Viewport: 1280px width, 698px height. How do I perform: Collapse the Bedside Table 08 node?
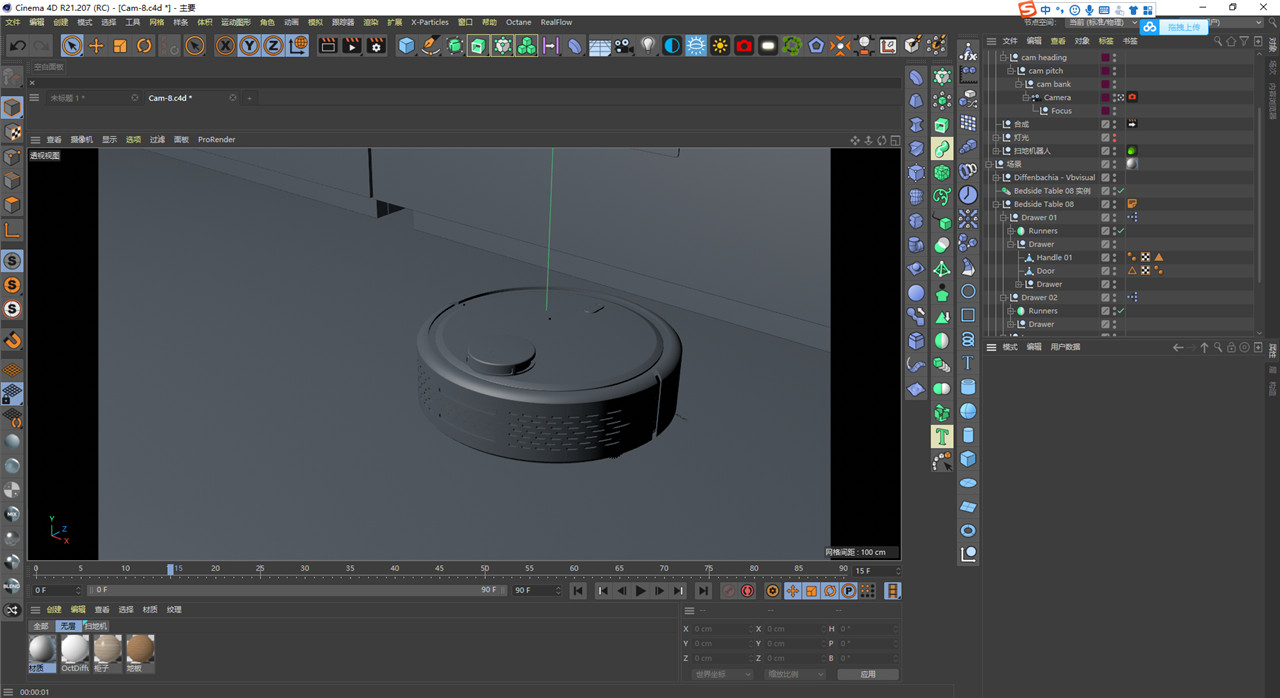(996, 204)
